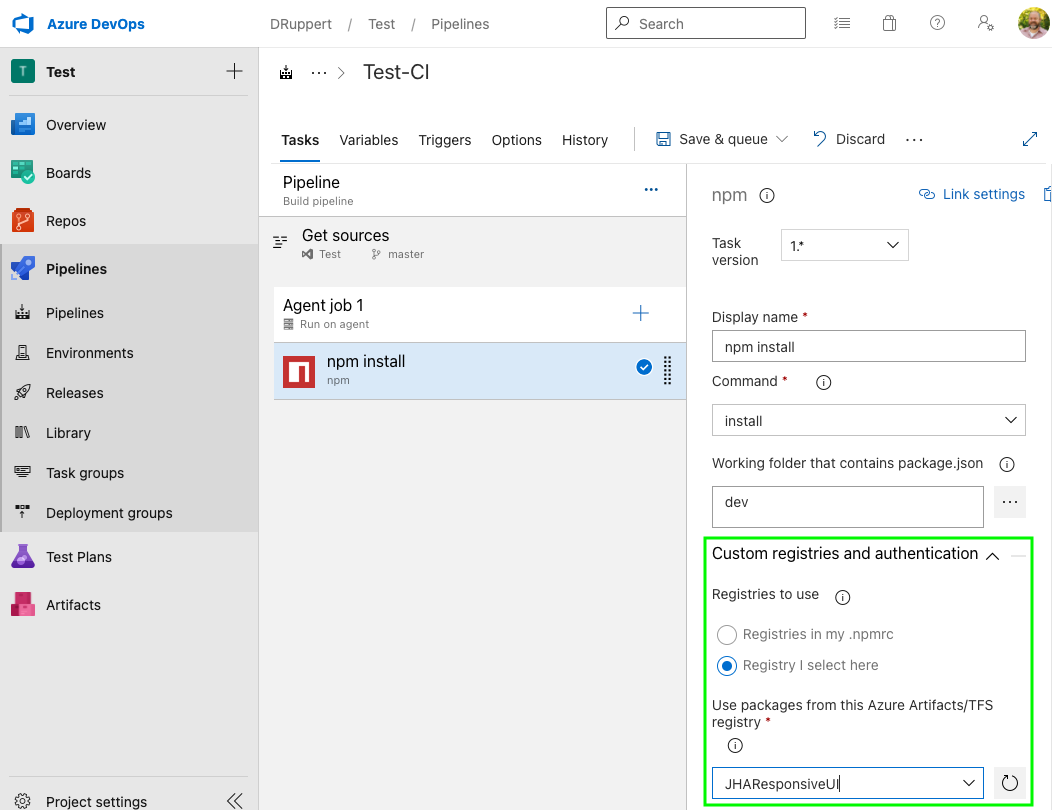Browse working folder with ellipsis button
Screen dimensions: 1052x810
(x=1009, y=502)
